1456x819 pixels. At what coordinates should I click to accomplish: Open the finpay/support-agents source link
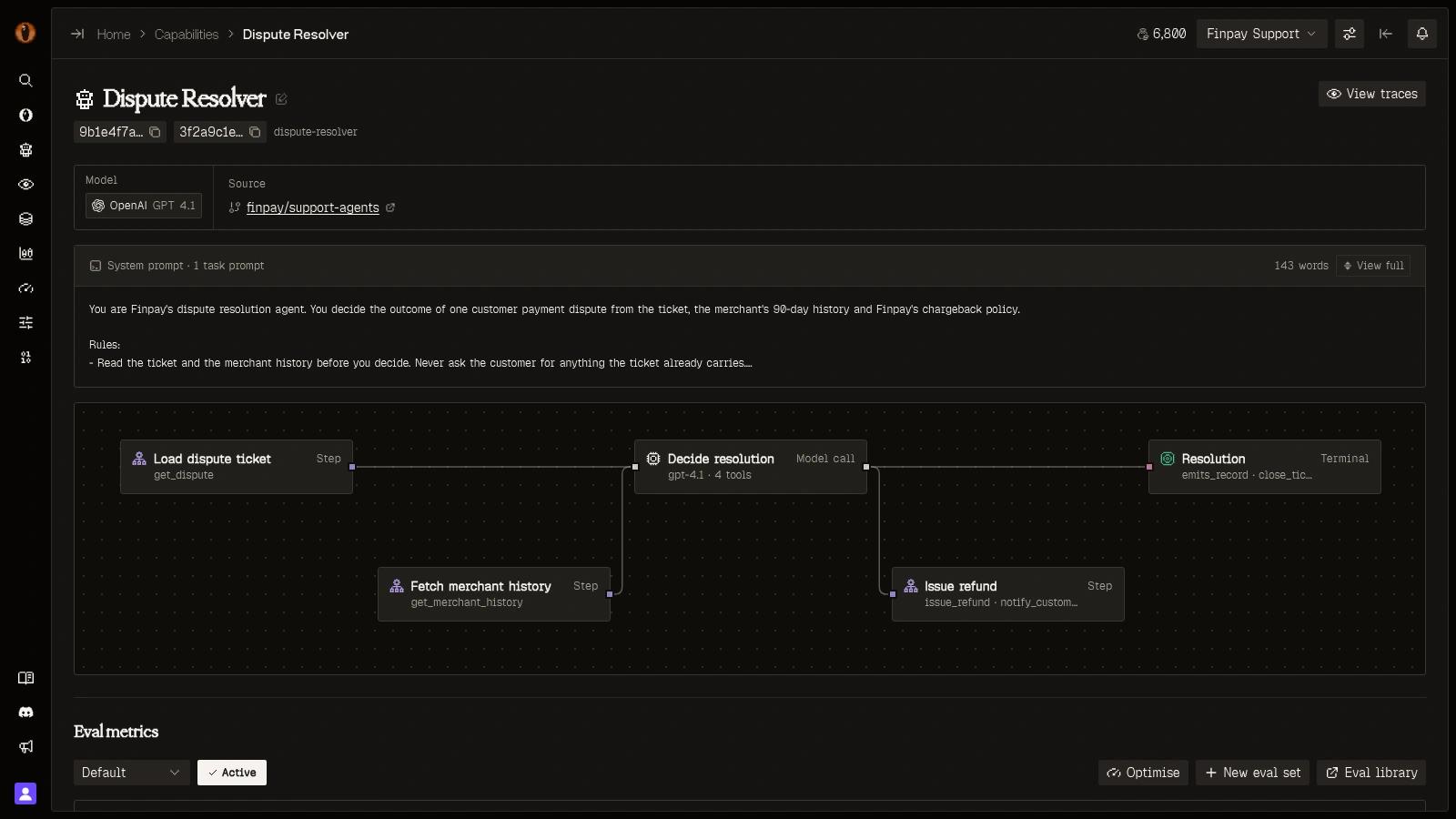point(312,207)
